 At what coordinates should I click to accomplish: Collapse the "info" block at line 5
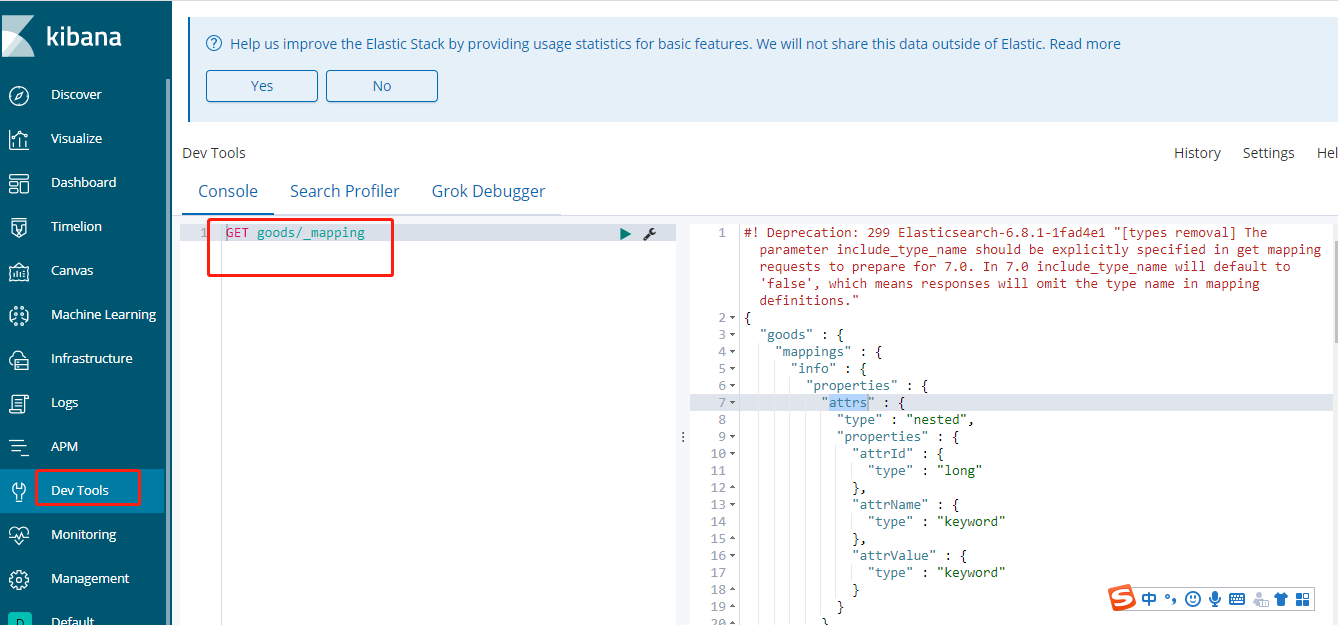(733, 369)
